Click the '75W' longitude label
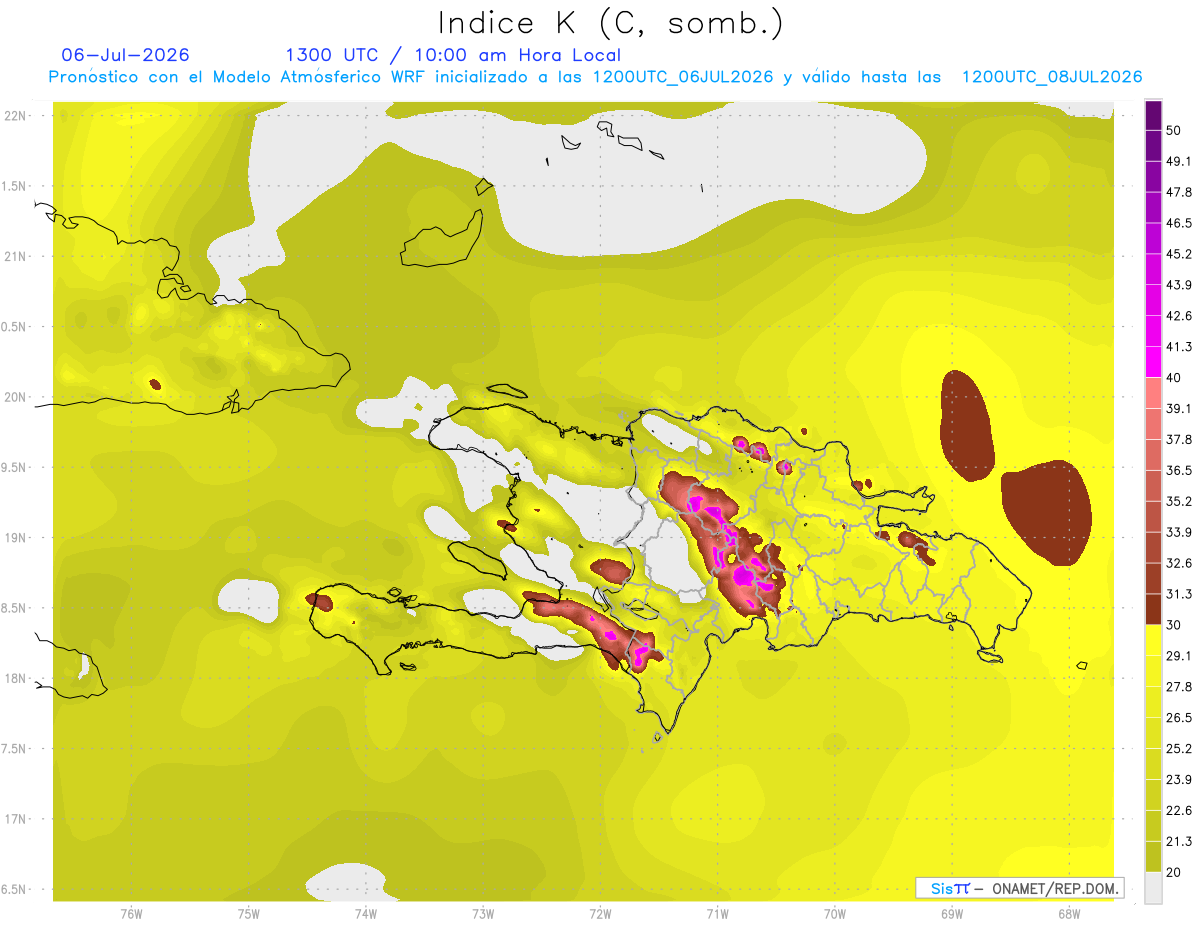This screenshot has height=927, width=1200. tap(249, 914)
